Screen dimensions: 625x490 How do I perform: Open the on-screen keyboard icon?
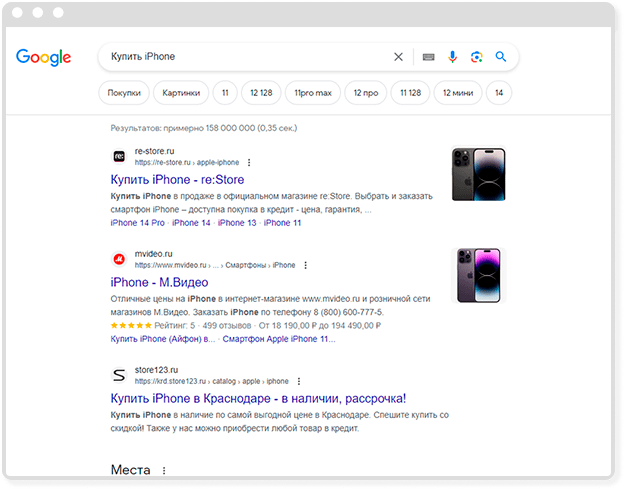(x=428, y=57)
